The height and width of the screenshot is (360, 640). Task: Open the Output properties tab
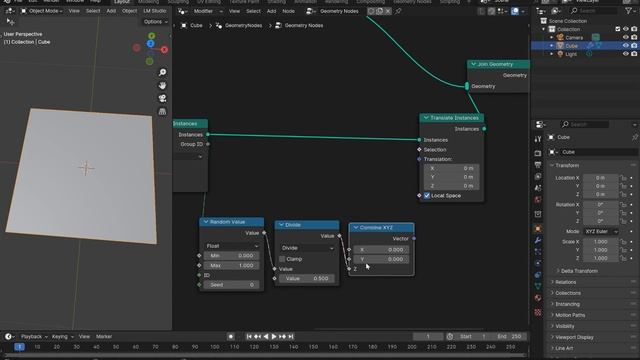click(538, 165)
